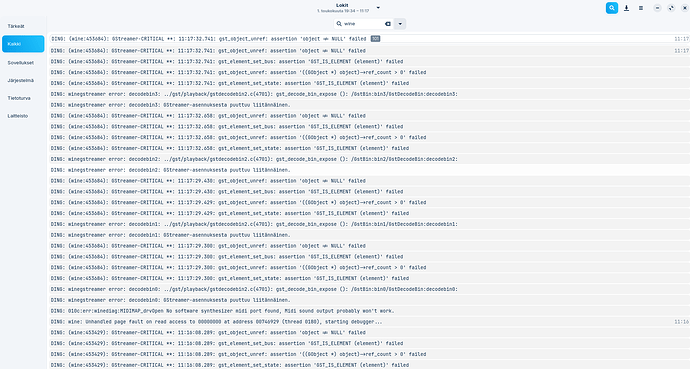690x369 pixels.
Task: Open the 11:17:29.430 gst_element_set_bus entry
Action: (x=369, y=192)
